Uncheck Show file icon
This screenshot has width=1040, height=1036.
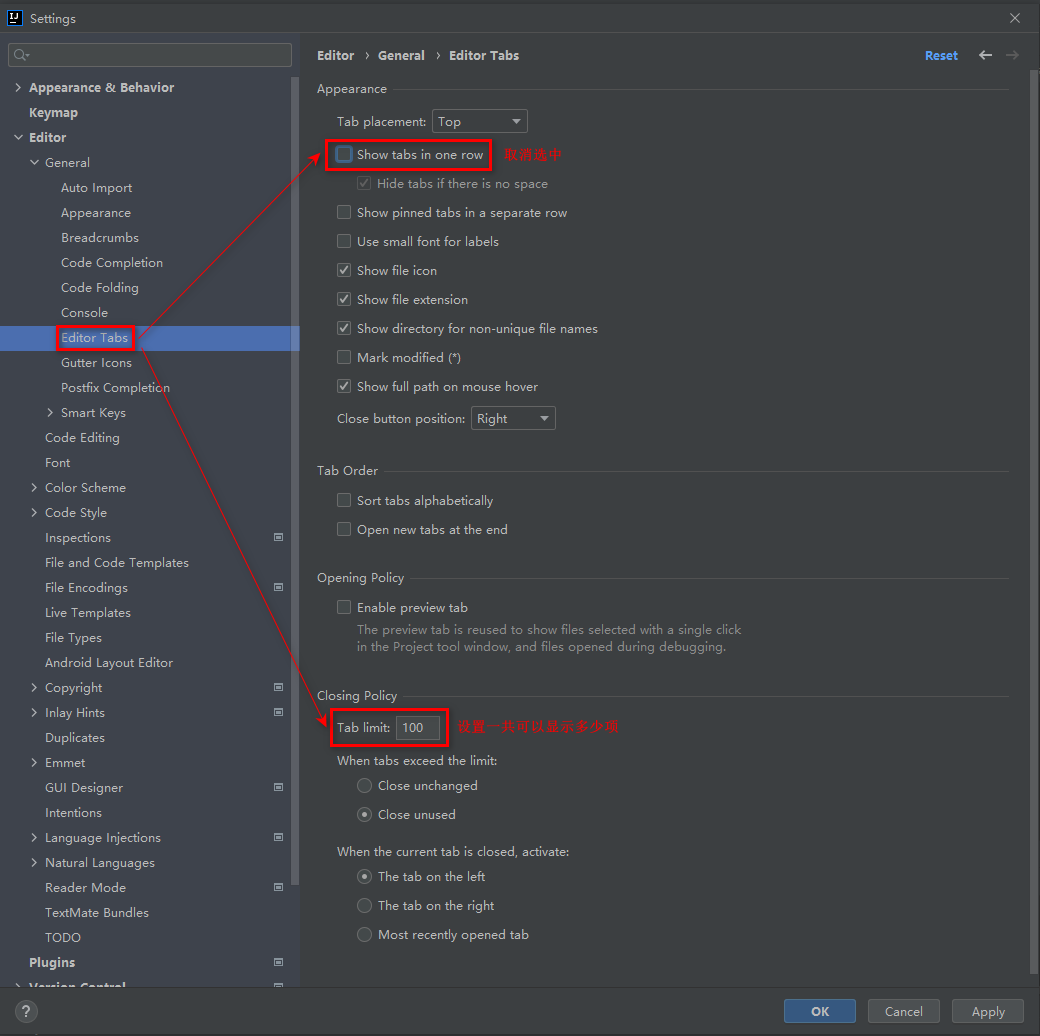pos(344,271)
